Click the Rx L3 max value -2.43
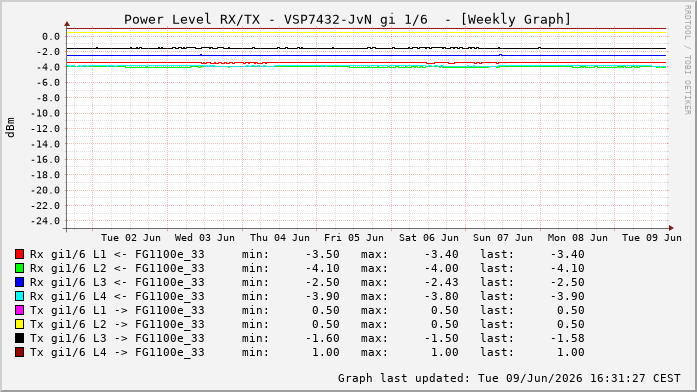697x392 pixels. point(441,282)
